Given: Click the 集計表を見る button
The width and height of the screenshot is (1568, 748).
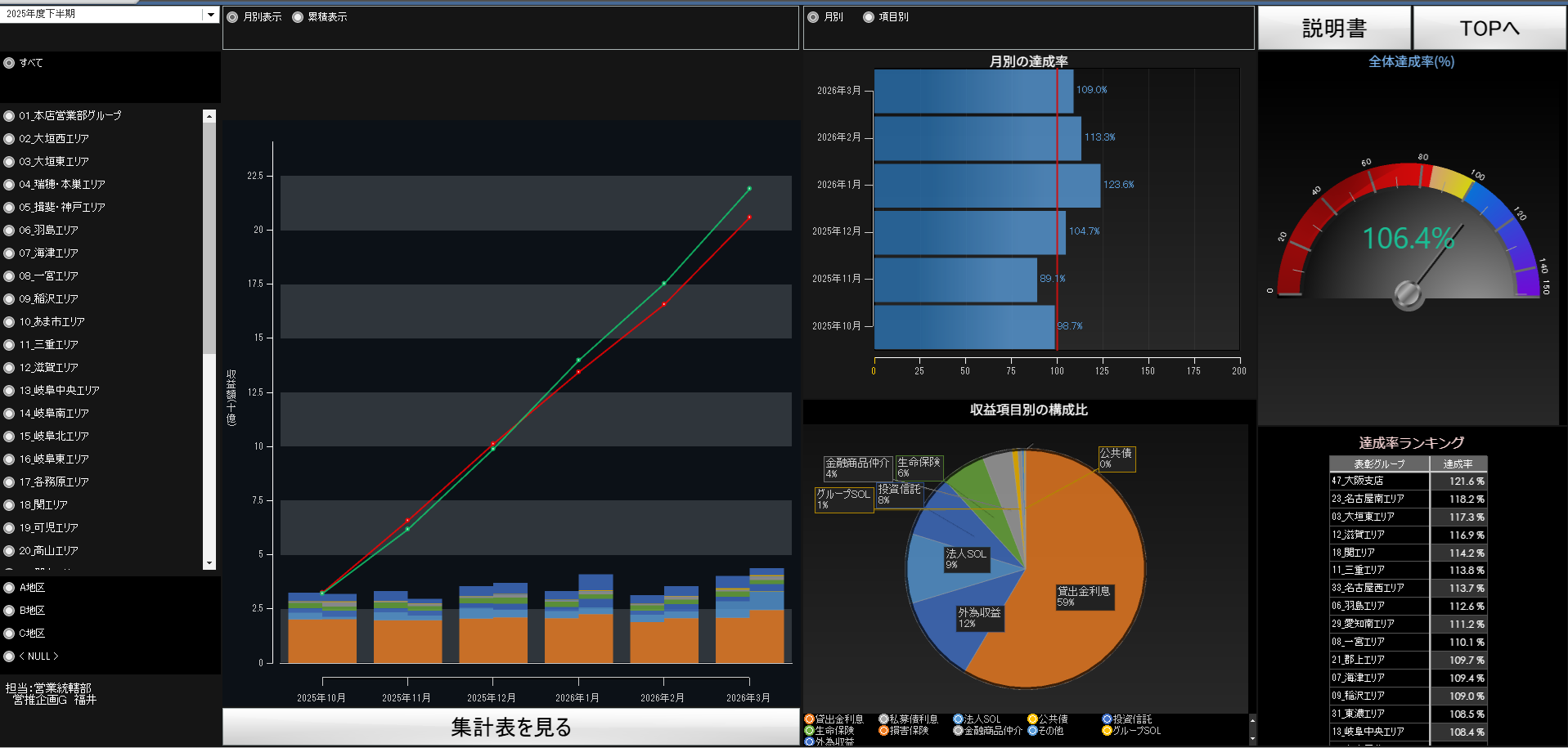Looking at the screenshot, I should [510, 727].
